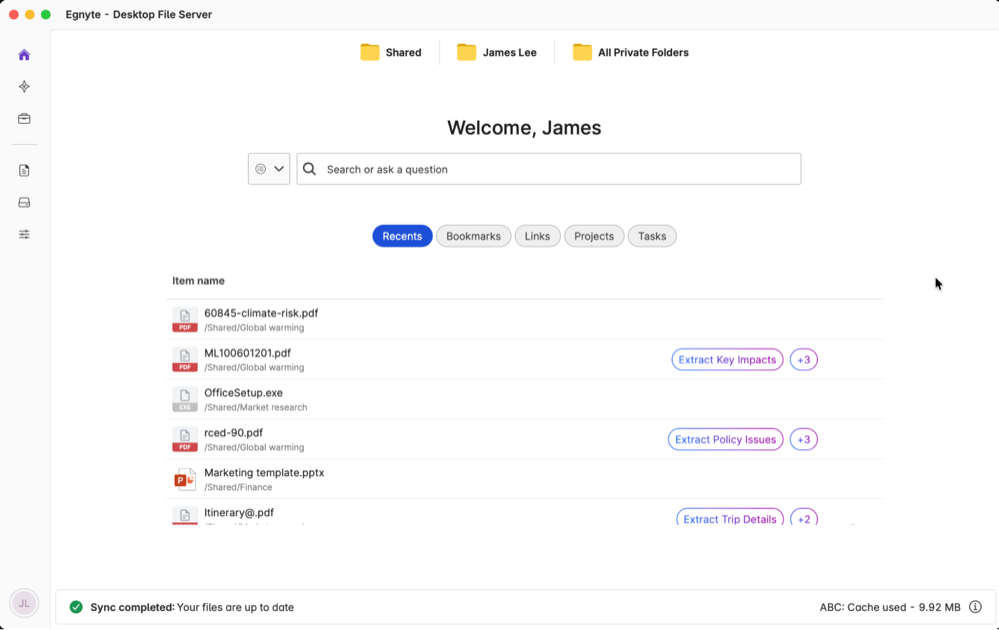The image size is (999, 630).
Task: Click the Extract Trip Details button
Action: click(x=729, y=517)
